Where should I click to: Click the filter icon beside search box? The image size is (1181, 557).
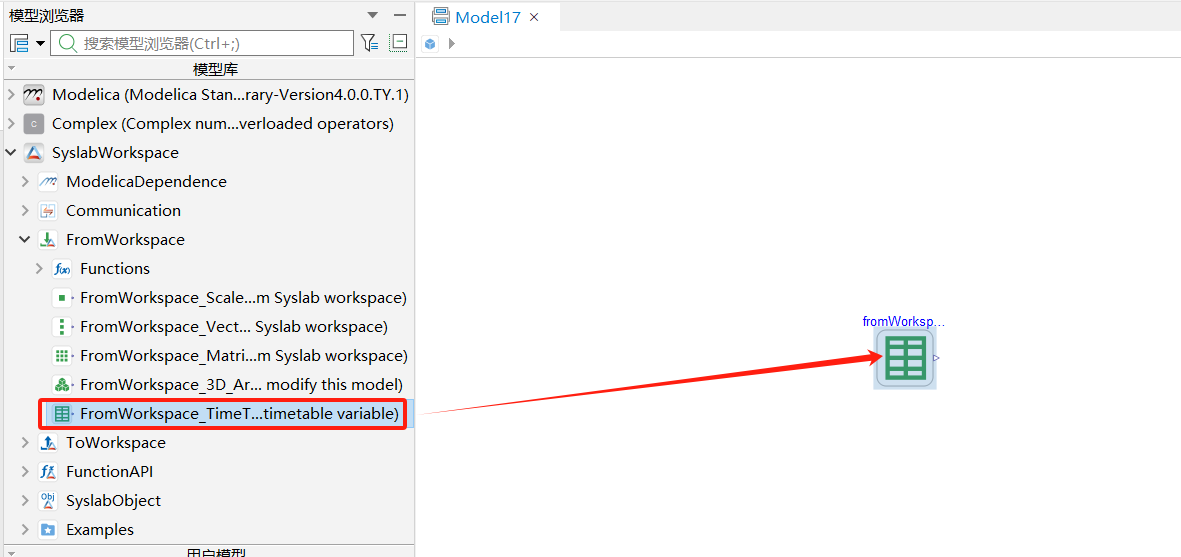369,43
